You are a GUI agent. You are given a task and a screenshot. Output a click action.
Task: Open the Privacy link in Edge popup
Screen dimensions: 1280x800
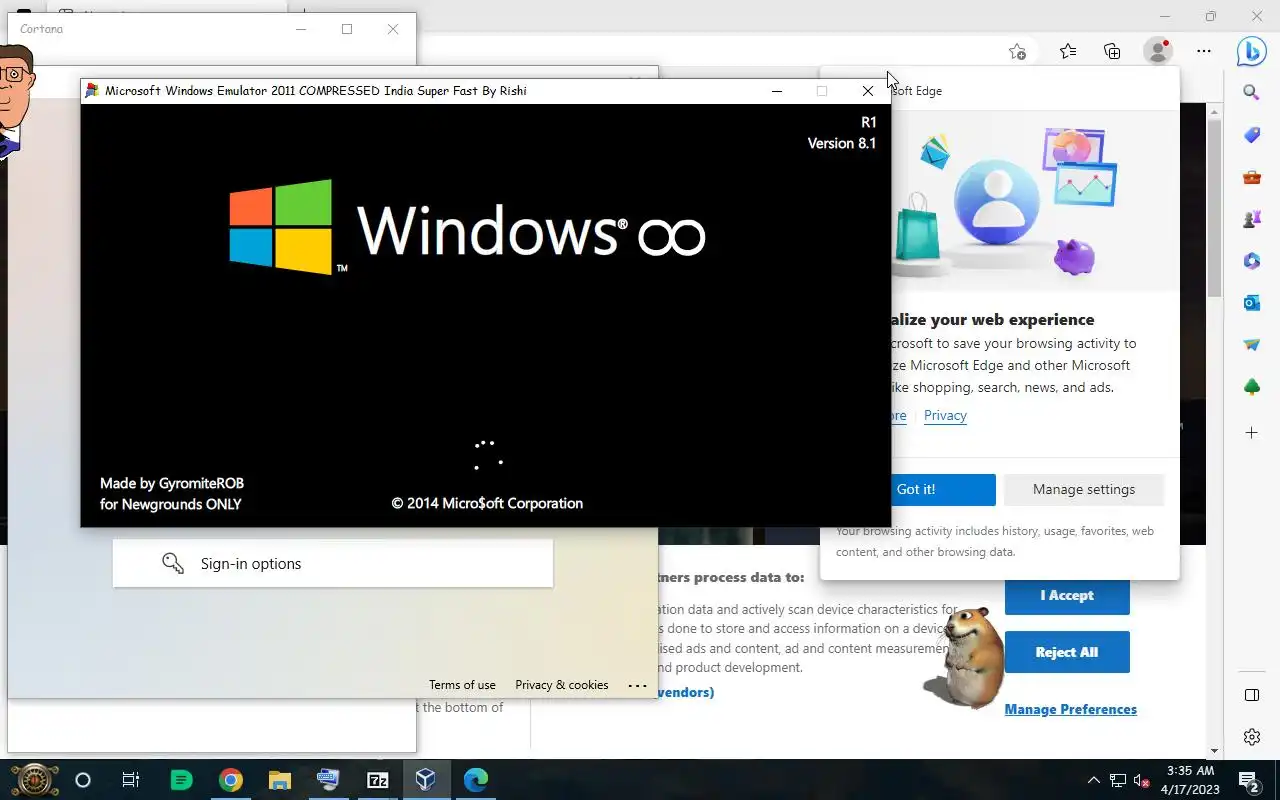[x=945, y=415]
